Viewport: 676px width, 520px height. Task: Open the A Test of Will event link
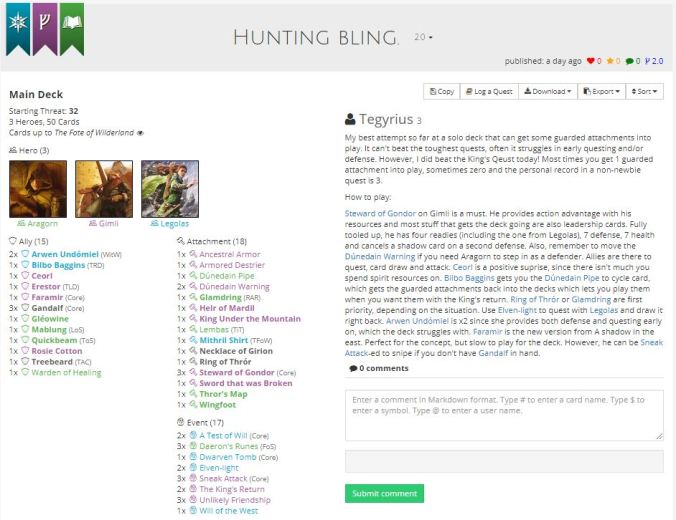point(223,436)
